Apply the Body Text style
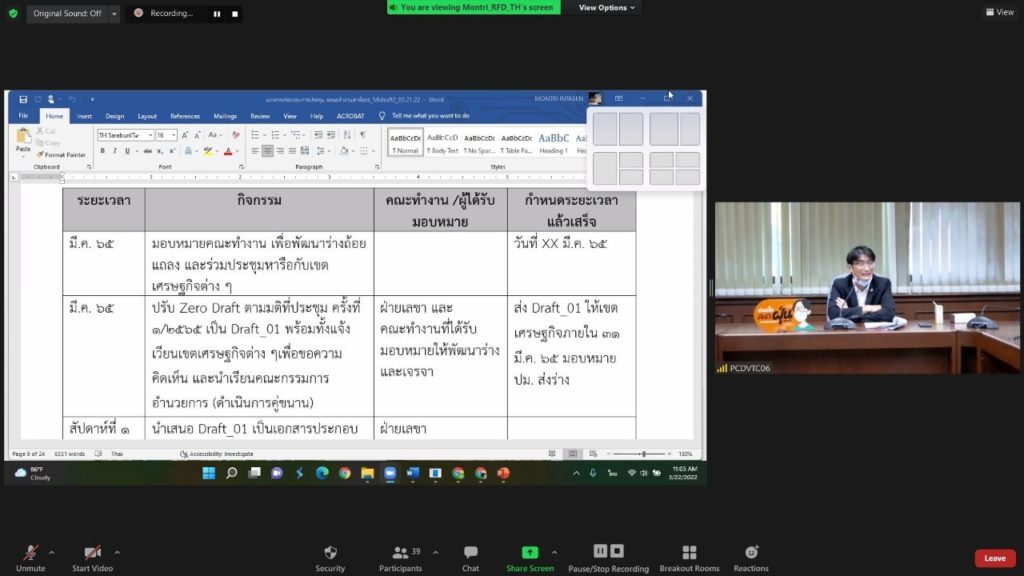This screenshot has width=1024, height=576. click(442, 142)
